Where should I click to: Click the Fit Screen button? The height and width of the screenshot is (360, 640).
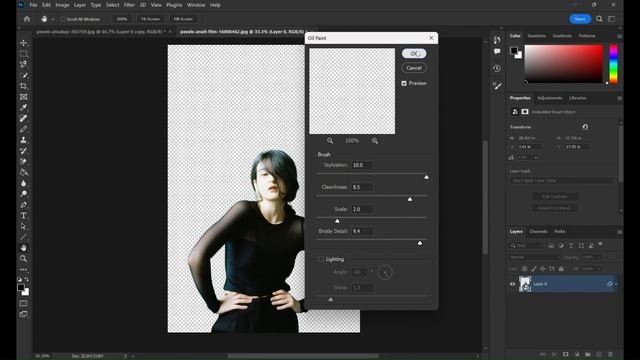(x=150, y=19)
